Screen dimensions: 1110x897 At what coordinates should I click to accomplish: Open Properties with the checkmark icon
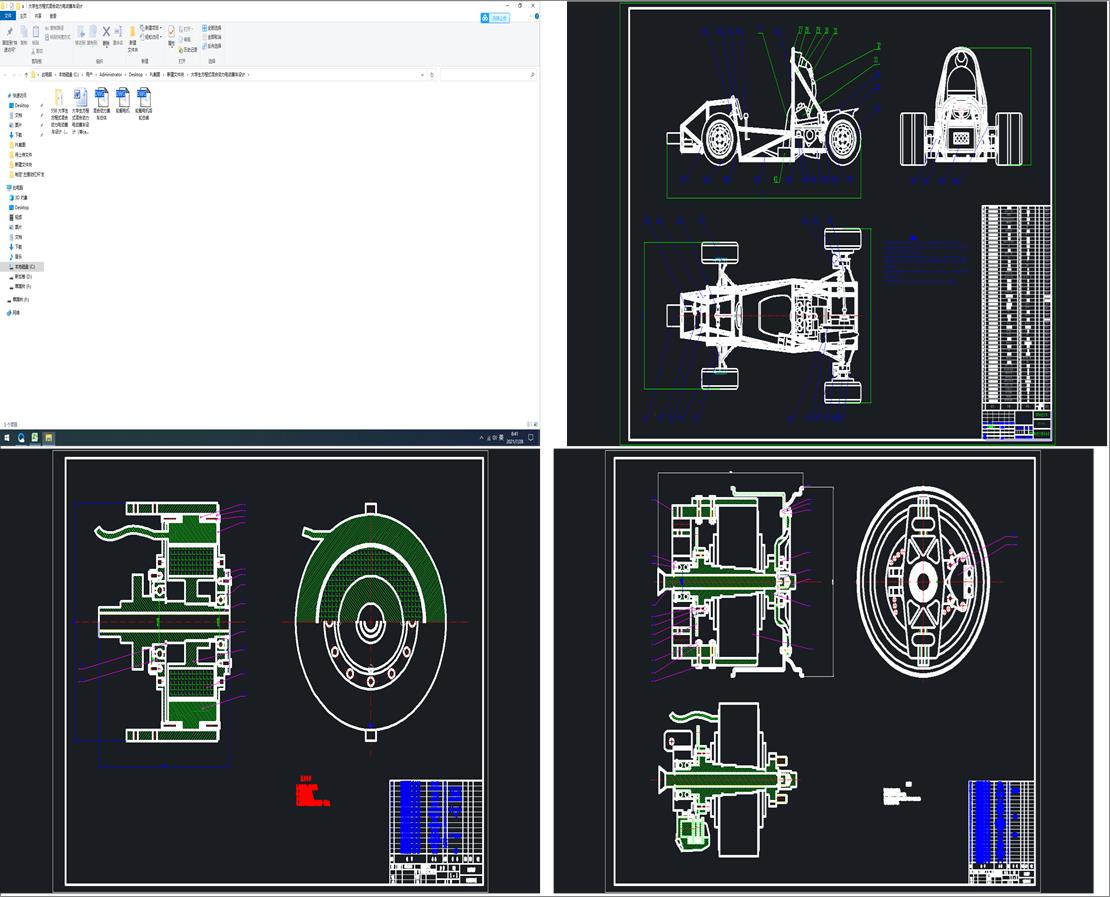171,35
